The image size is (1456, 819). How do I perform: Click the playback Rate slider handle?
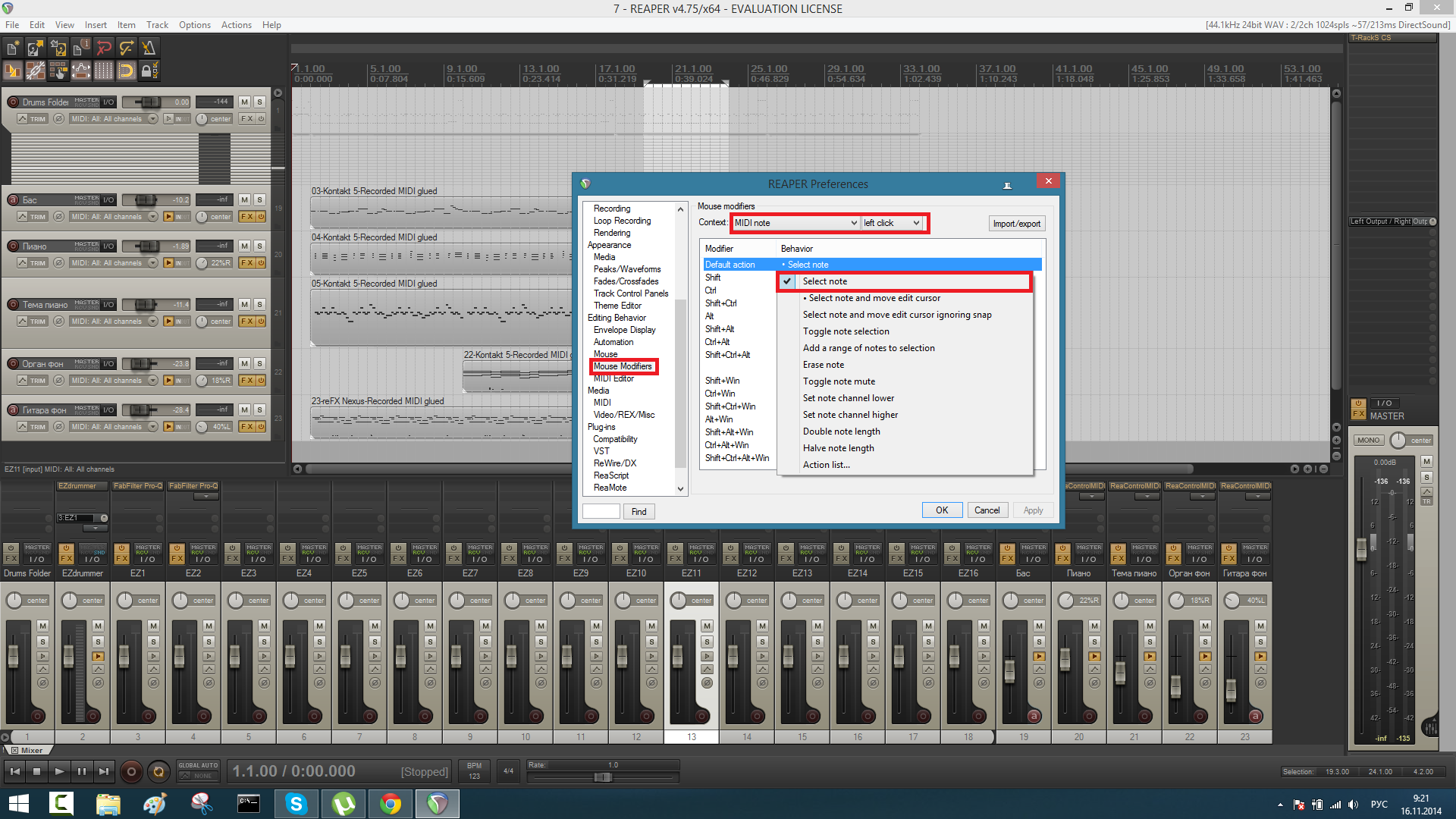pos(603,777)
